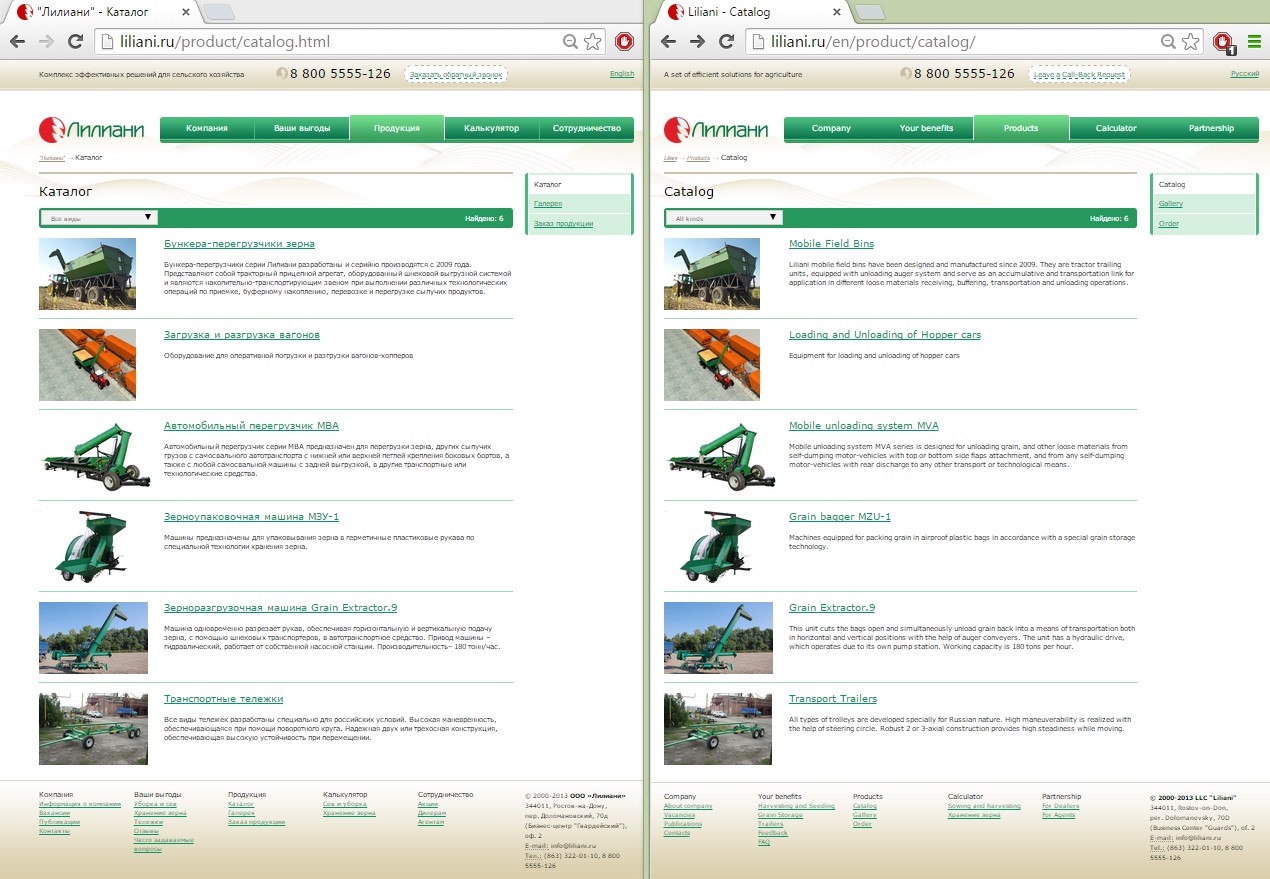Open Галерея sidebar link
Viewport: 1270px width, 879px height.
coord(548,204)
